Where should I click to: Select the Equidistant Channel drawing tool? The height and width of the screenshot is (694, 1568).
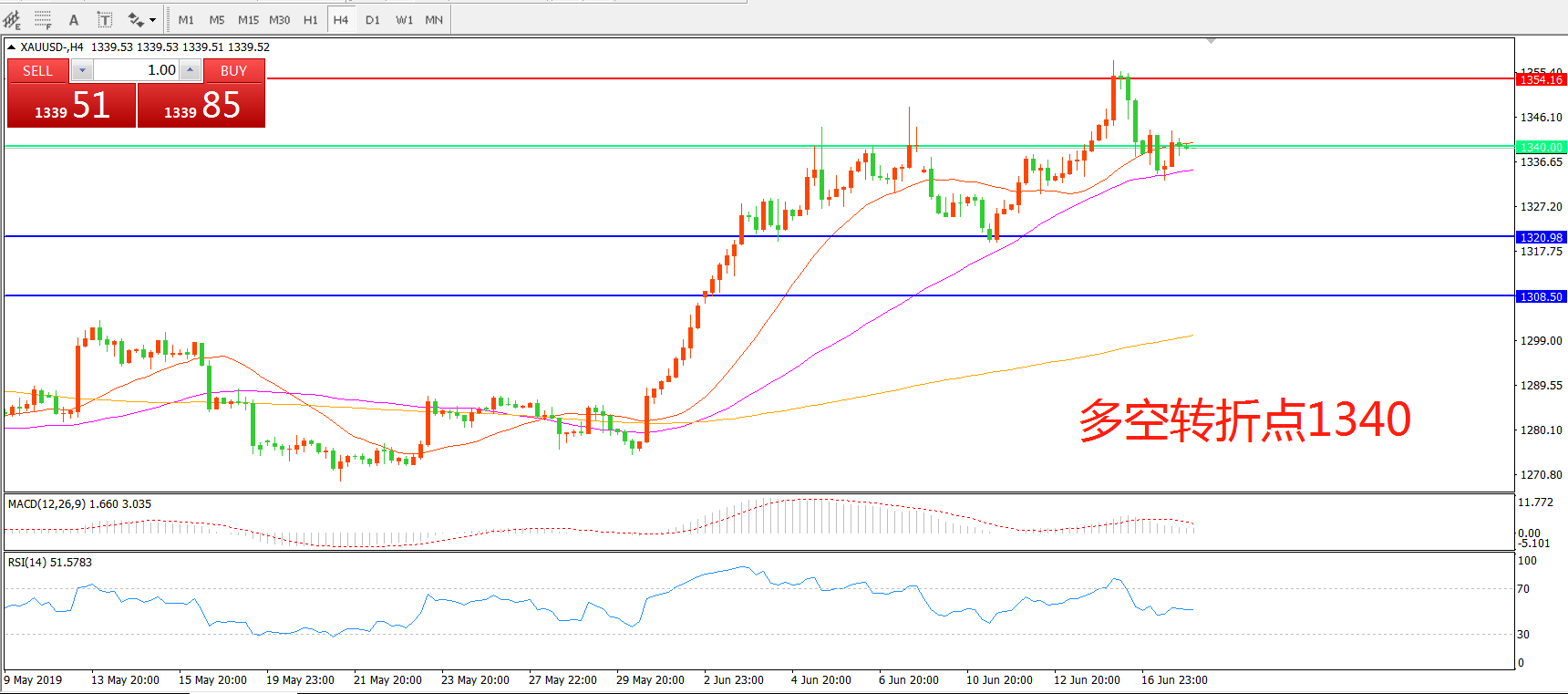coord(12,19)
